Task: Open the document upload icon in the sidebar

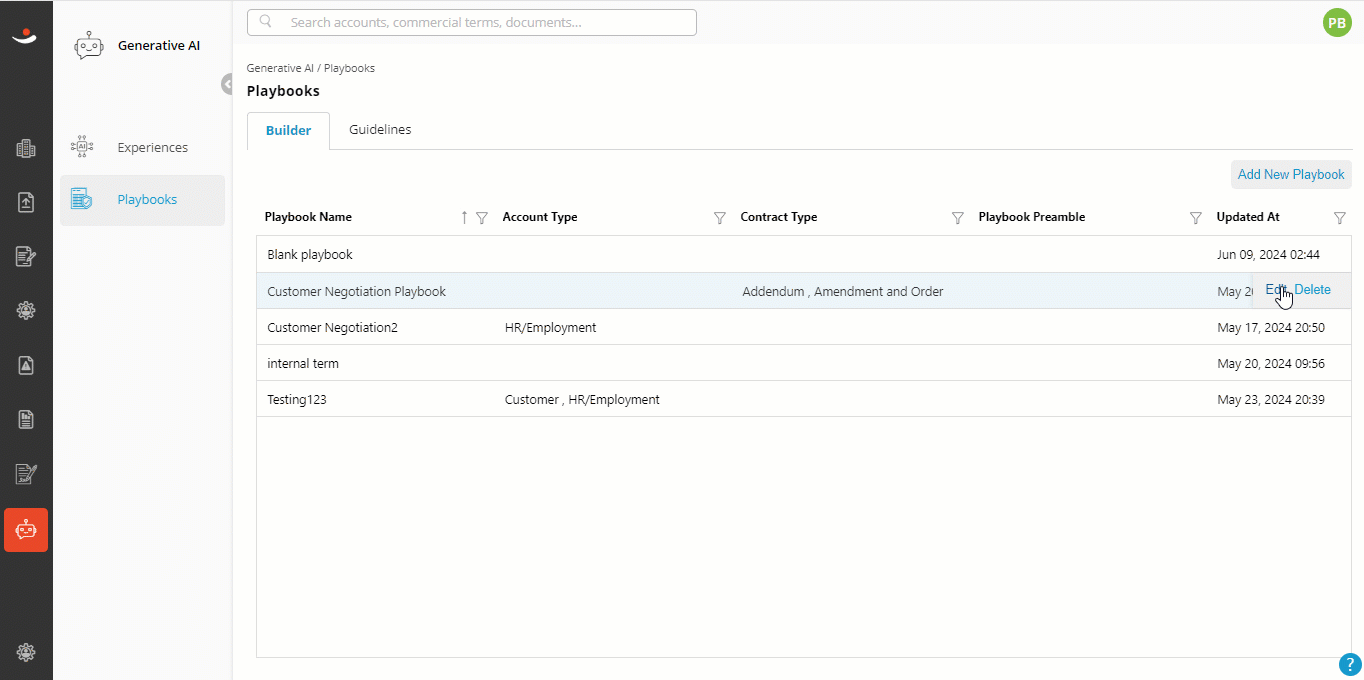Action: (x=26, y=202)
